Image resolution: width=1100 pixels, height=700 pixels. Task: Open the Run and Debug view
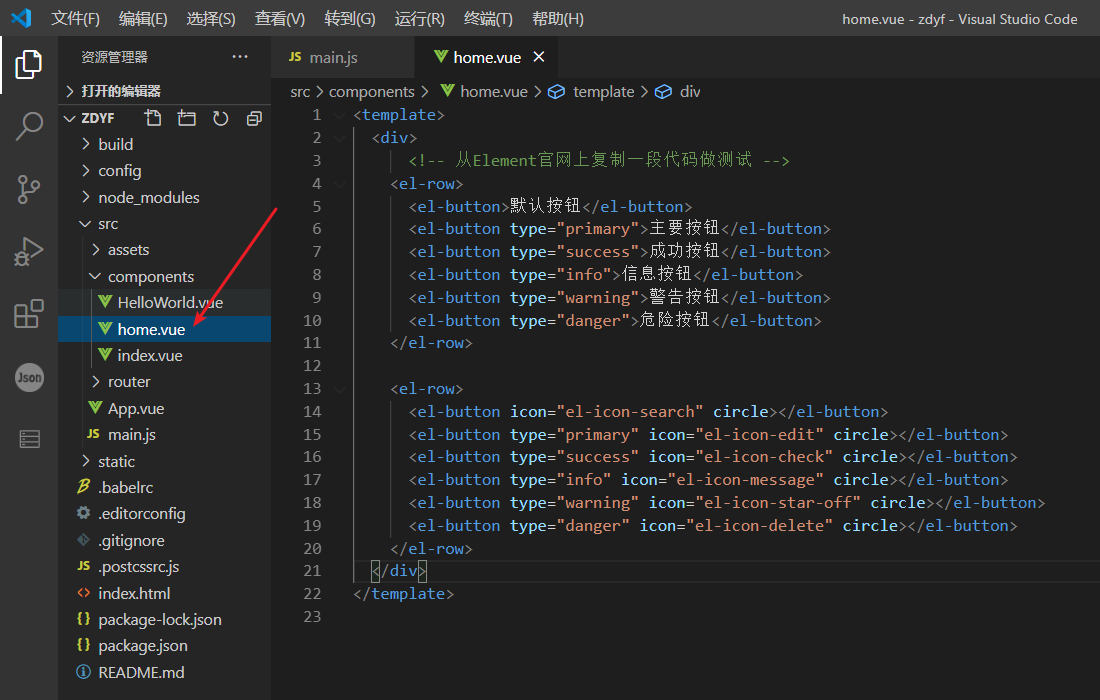(x=28, y=251)
